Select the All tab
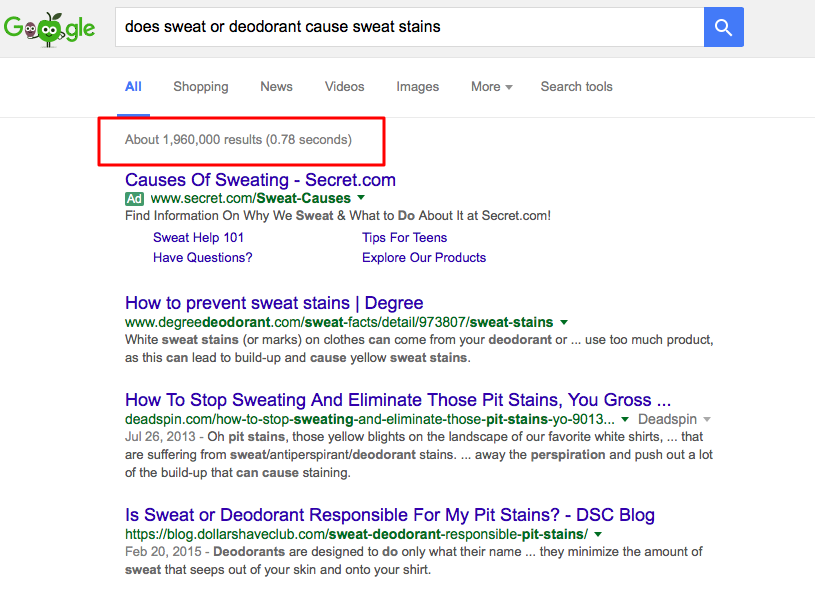The height and width of the screenshot is (590, 815). (x=134, y=87)
